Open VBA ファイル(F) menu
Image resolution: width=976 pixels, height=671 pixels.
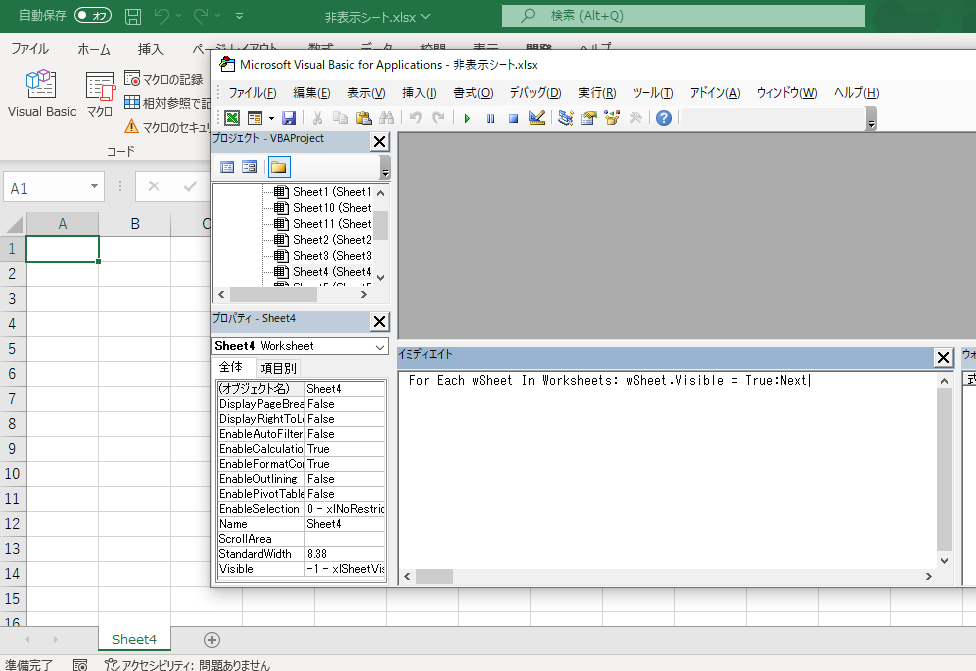coord(252,93)
